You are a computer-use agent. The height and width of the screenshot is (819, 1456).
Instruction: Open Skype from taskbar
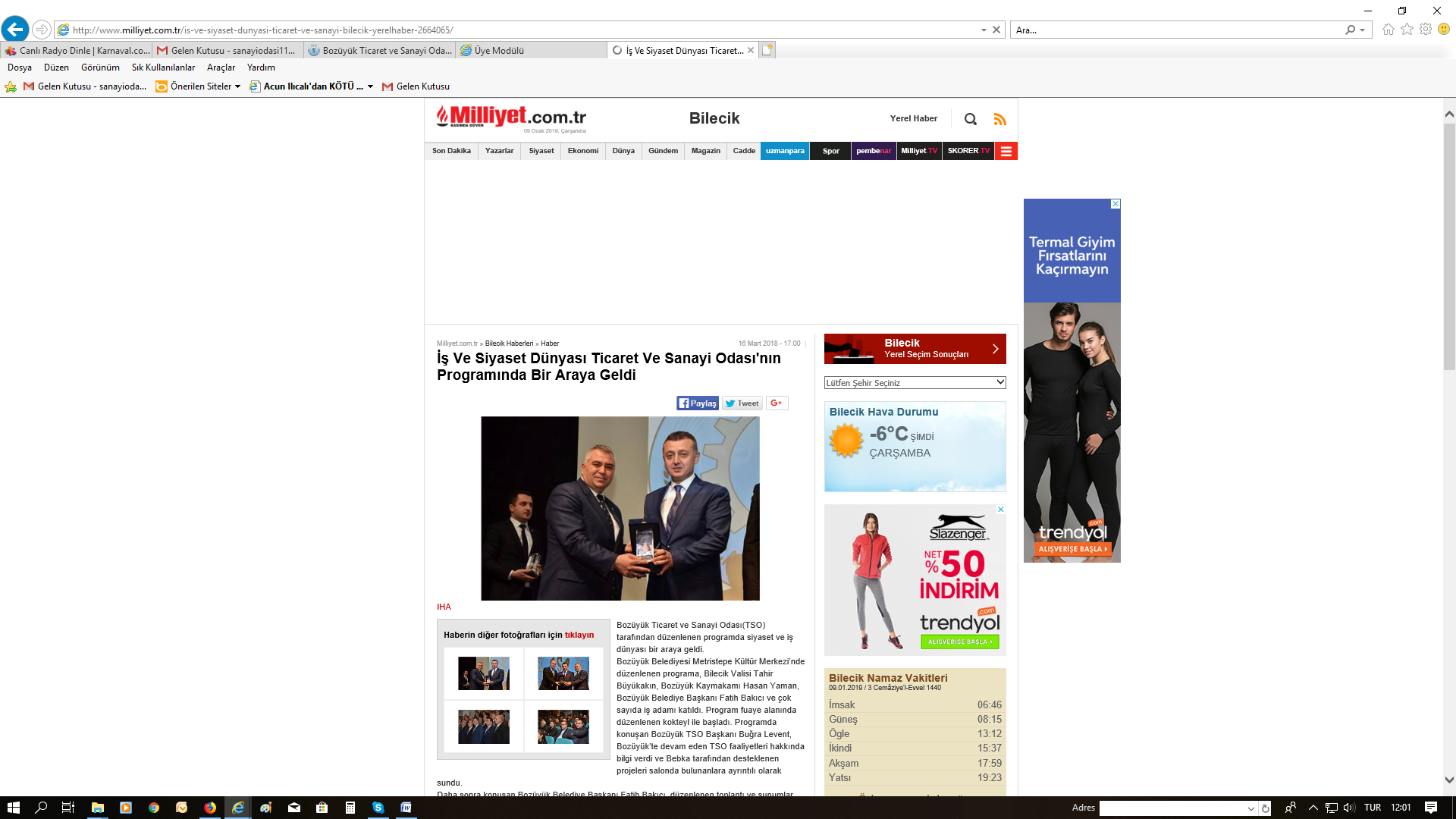coord(378,808)
